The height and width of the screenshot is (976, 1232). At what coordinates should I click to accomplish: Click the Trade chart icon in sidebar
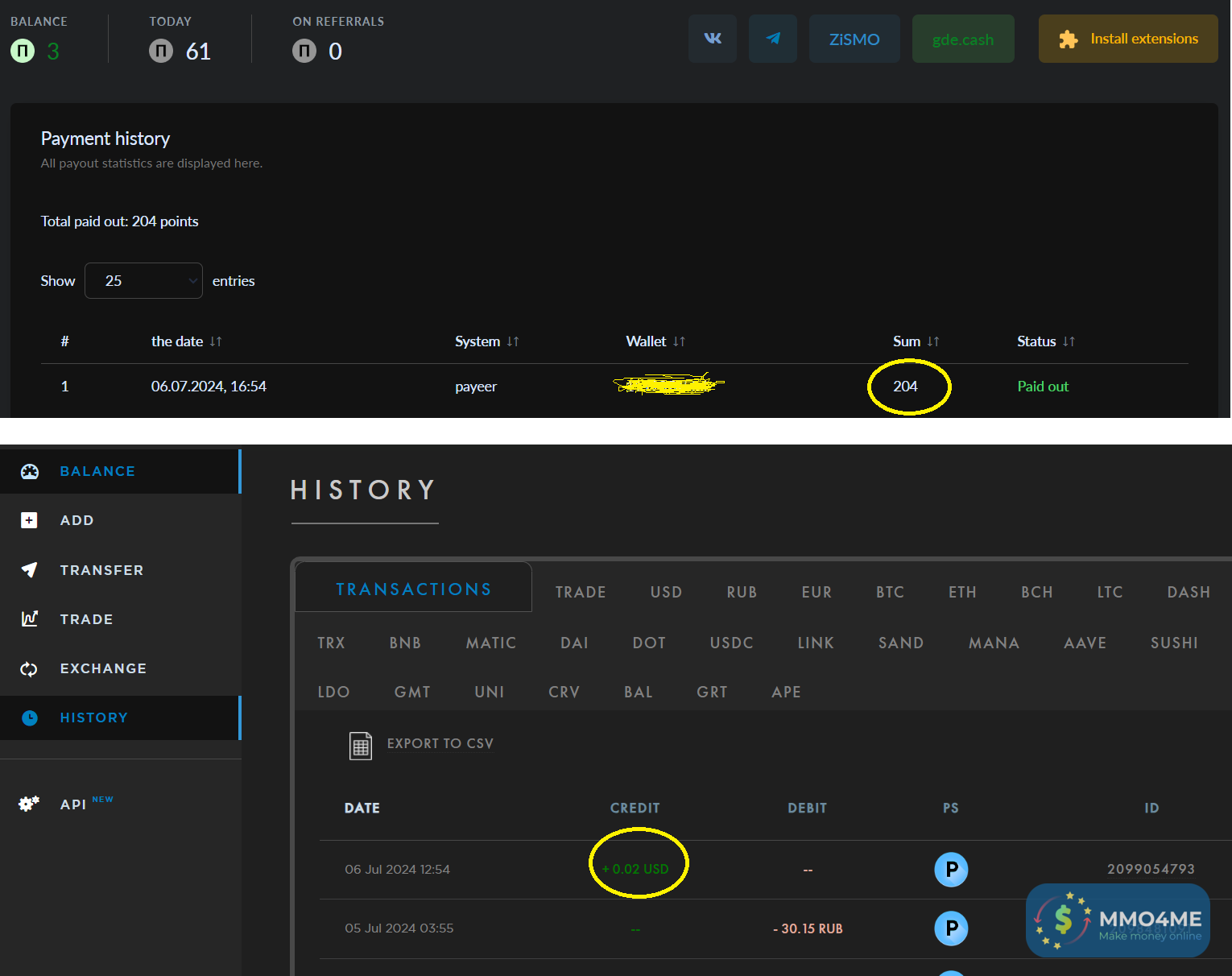coord(29,618)
